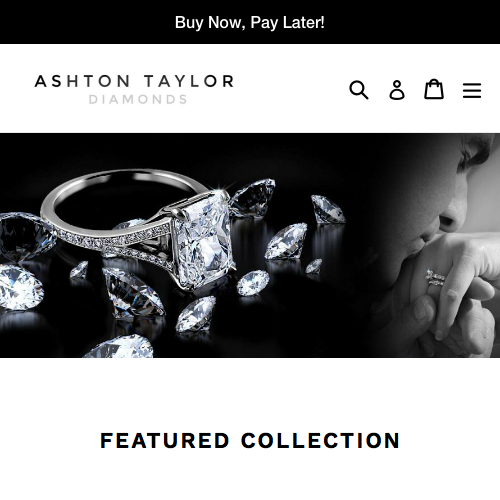Click the word FEATURED in the heading
Viewport: 500px width, 500px height.
pos(165,440)
